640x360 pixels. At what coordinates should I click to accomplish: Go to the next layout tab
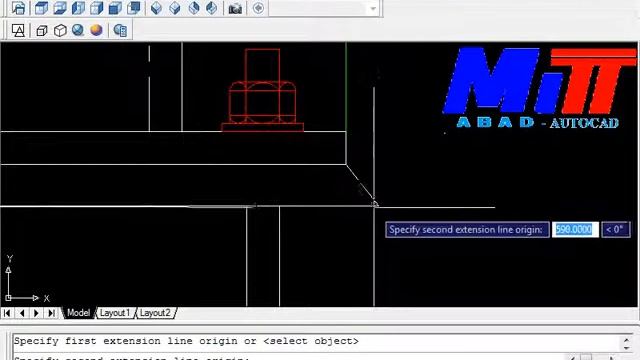[x=36, y=313]
